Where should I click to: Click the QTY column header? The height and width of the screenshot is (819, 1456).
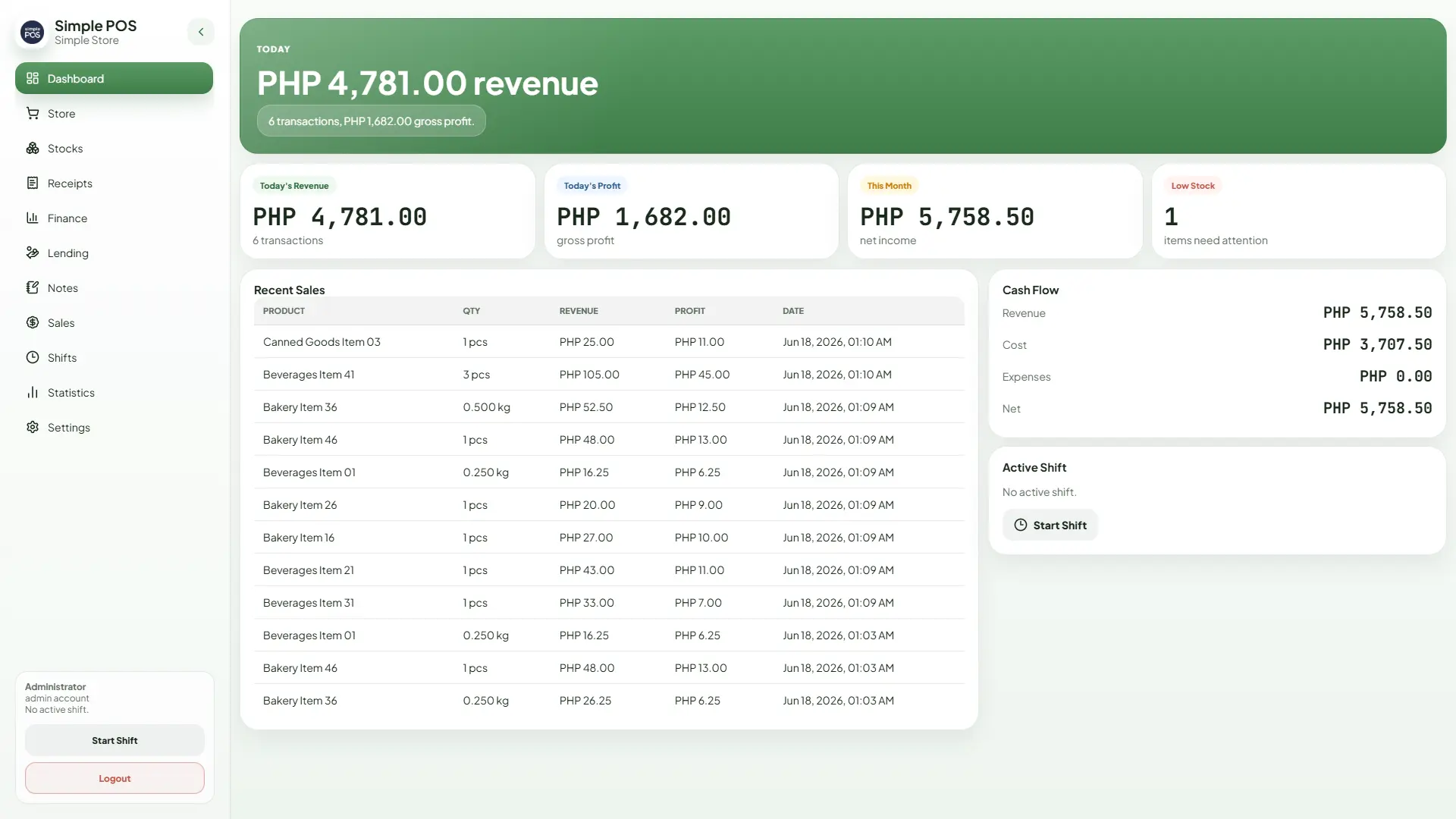click(472, 311)
